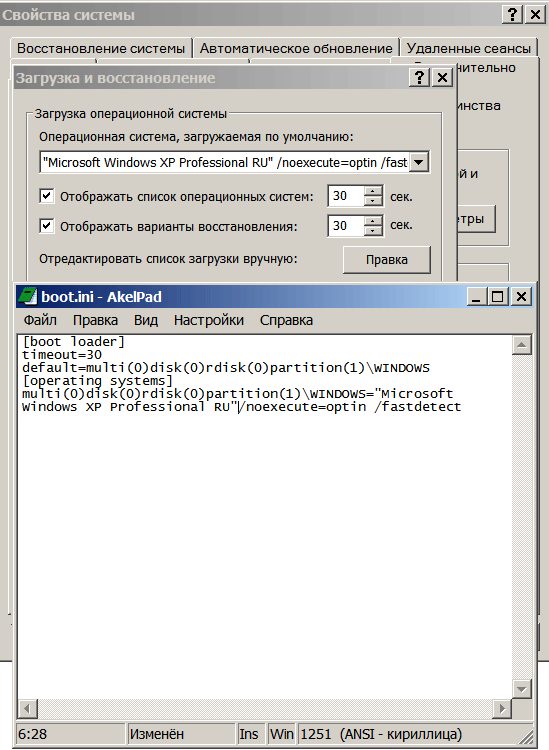Click the horizontal scrollbar left arrow in AkelPad
This screenshot has height=750, width=549.
[x=27, y=708]
